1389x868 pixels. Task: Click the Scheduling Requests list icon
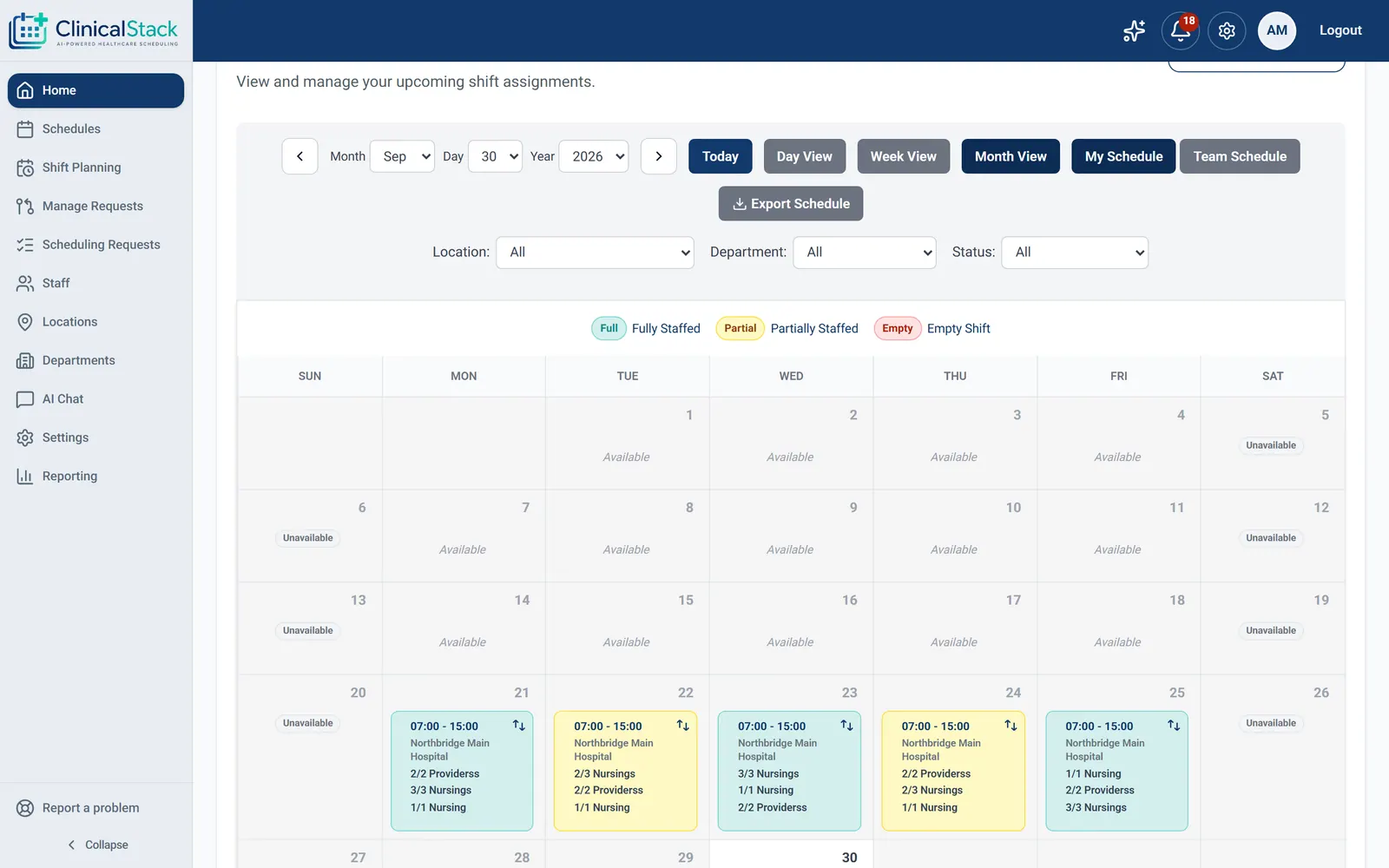25,245
